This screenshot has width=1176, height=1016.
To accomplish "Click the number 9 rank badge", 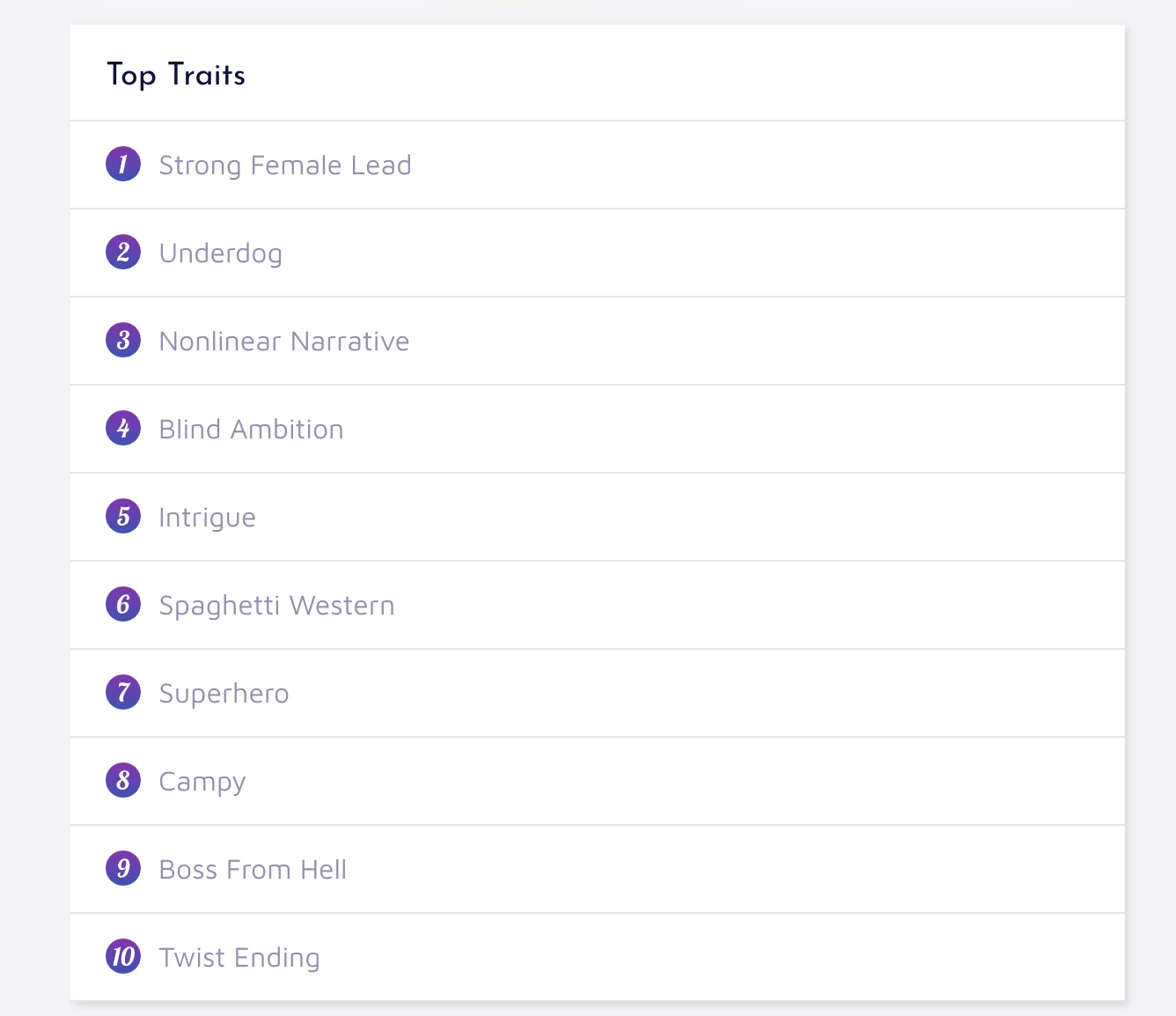I will tap(123, 868).
